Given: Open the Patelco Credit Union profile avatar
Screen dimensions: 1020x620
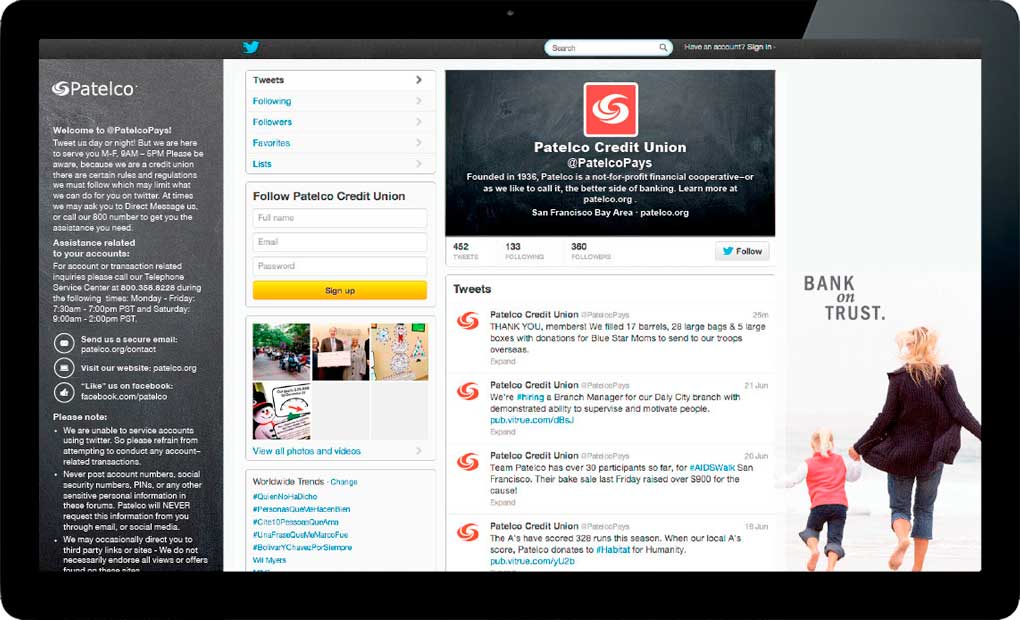Looking at the screenshot, I should [x=610, y=109].
